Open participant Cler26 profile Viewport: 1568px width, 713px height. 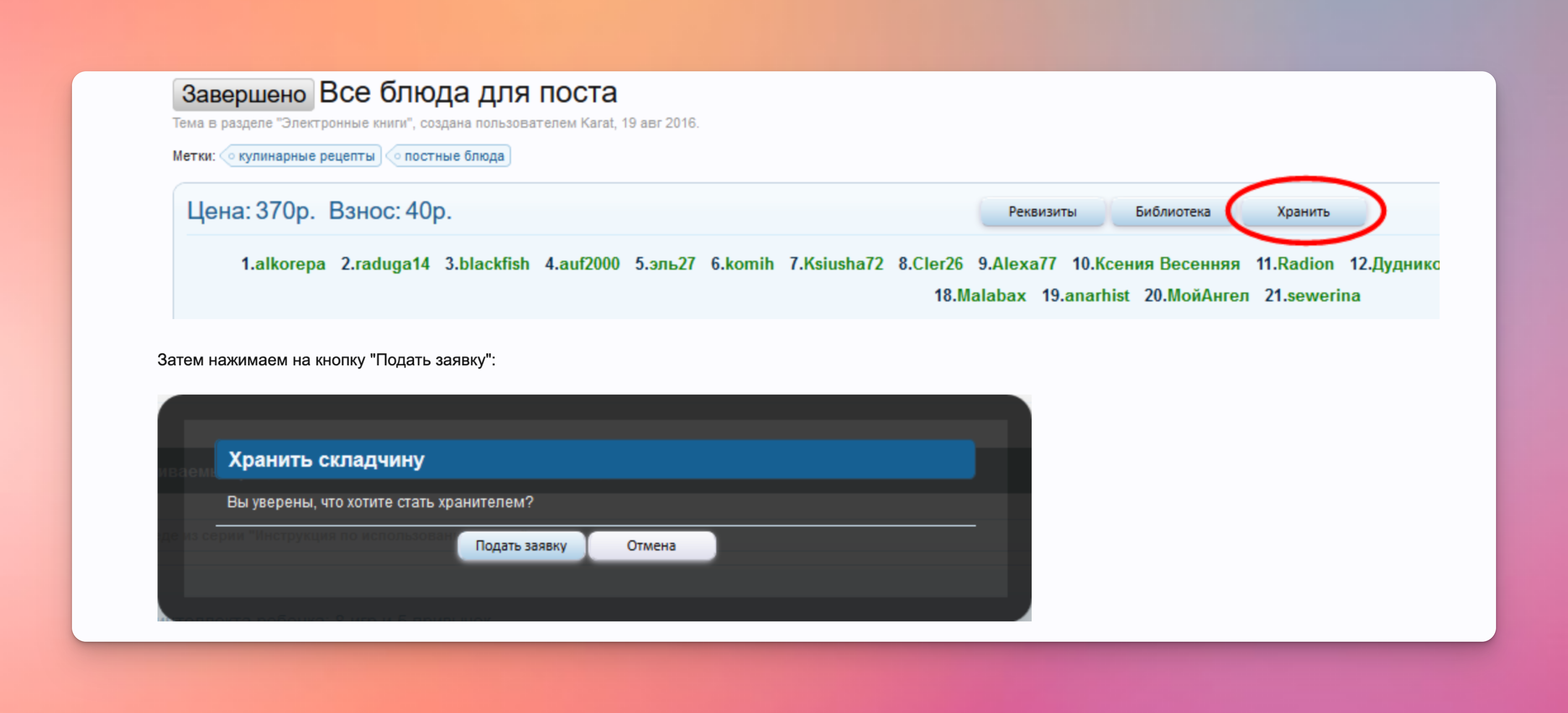click(x=937, y=264)
